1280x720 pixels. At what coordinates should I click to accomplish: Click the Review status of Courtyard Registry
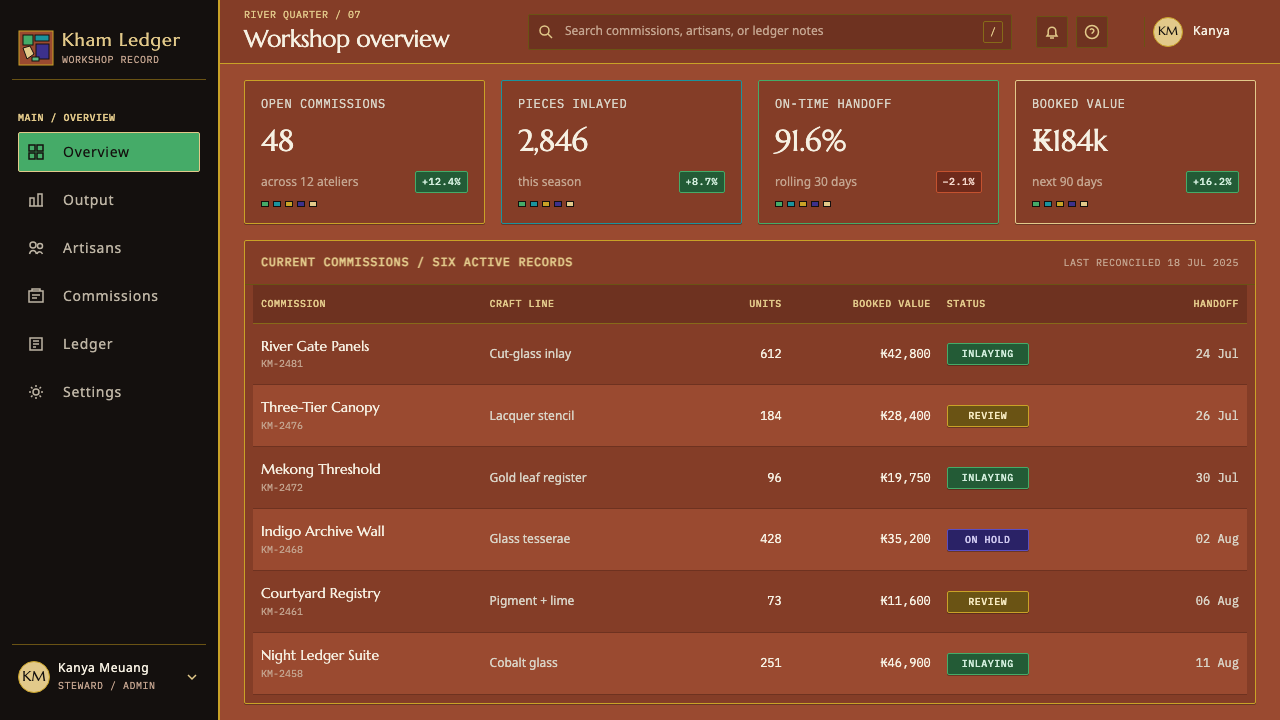(988, 602)
